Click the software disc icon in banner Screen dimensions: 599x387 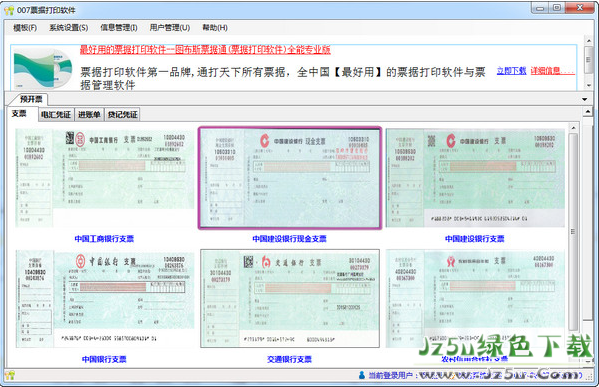coord(43,68)
